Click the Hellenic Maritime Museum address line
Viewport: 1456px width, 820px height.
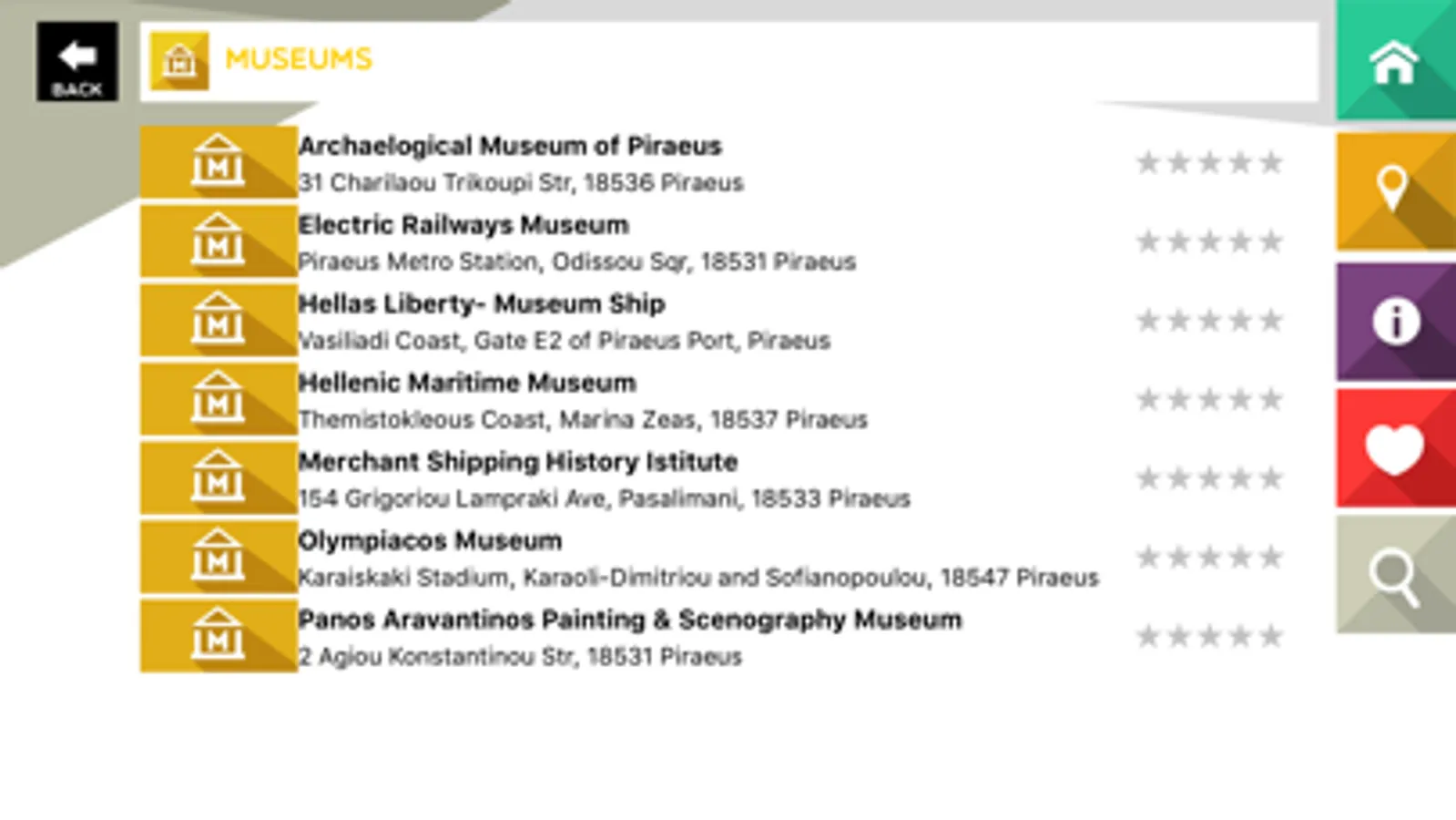click(583, 420)
